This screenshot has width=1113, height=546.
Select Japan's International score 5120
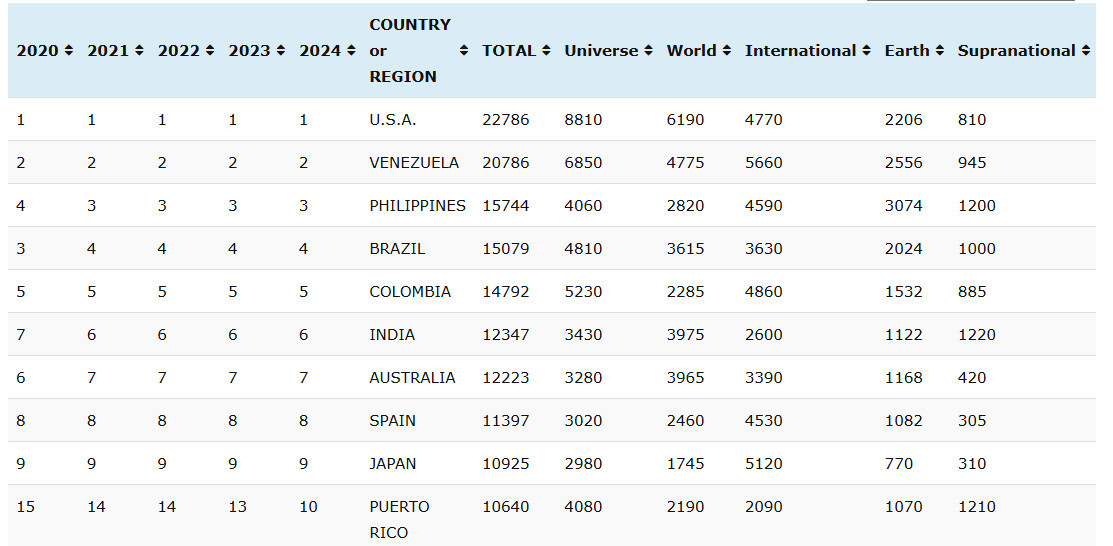click(x=763, y=464)
